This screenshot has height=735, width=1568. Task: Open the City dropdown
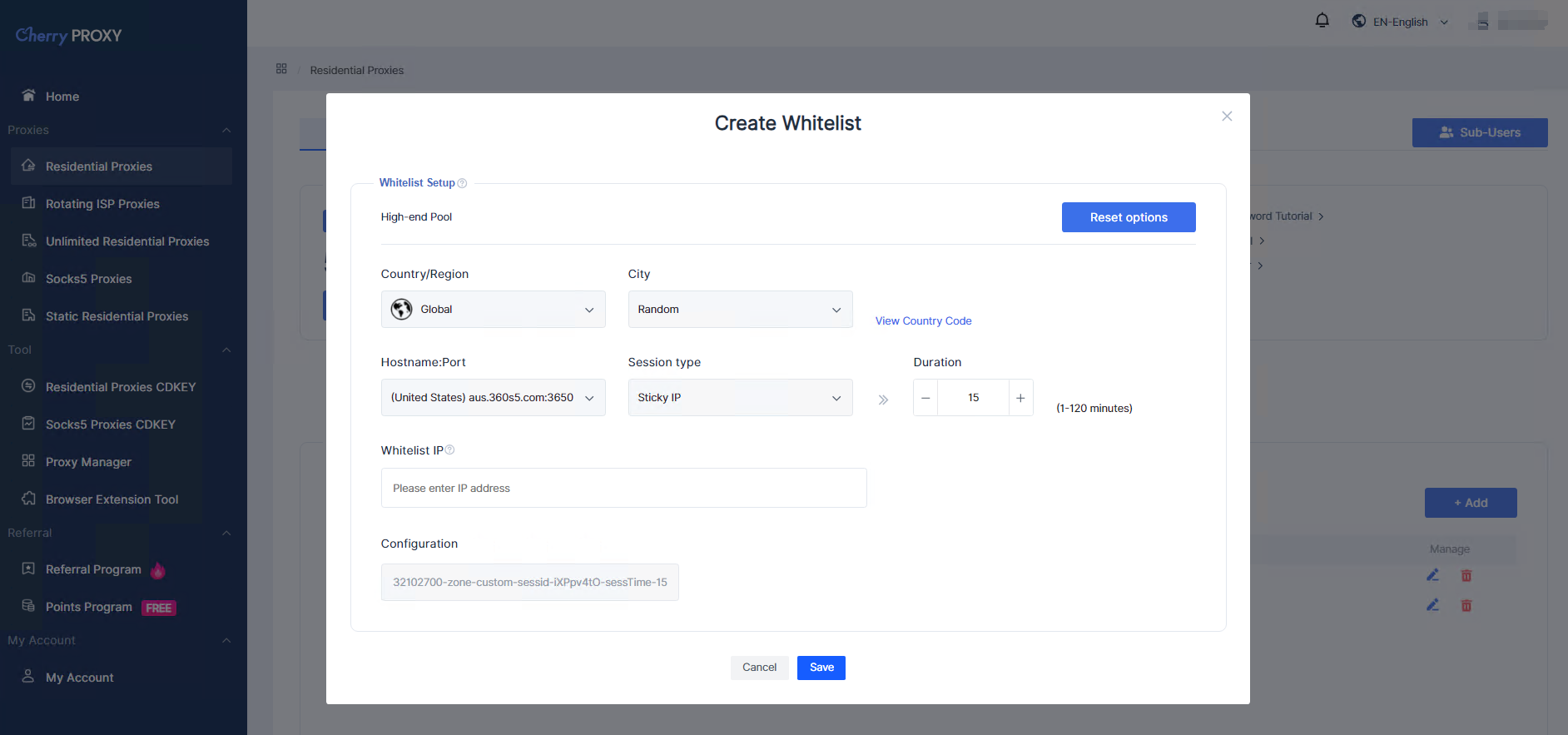740,310
